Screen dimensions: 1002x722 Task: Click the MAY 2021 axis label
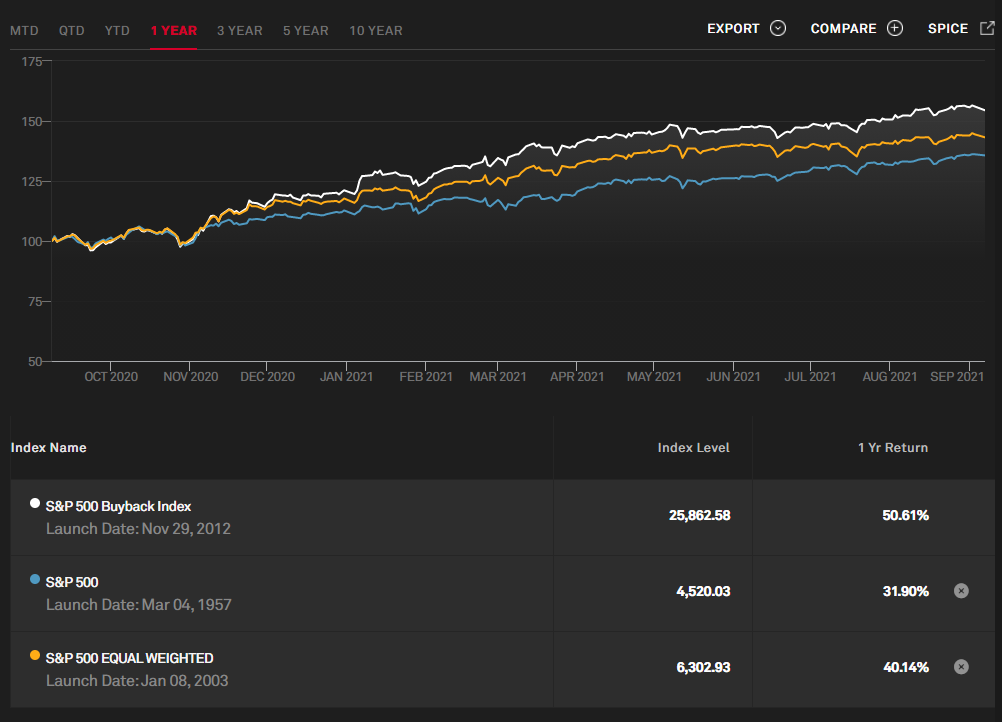654,377
